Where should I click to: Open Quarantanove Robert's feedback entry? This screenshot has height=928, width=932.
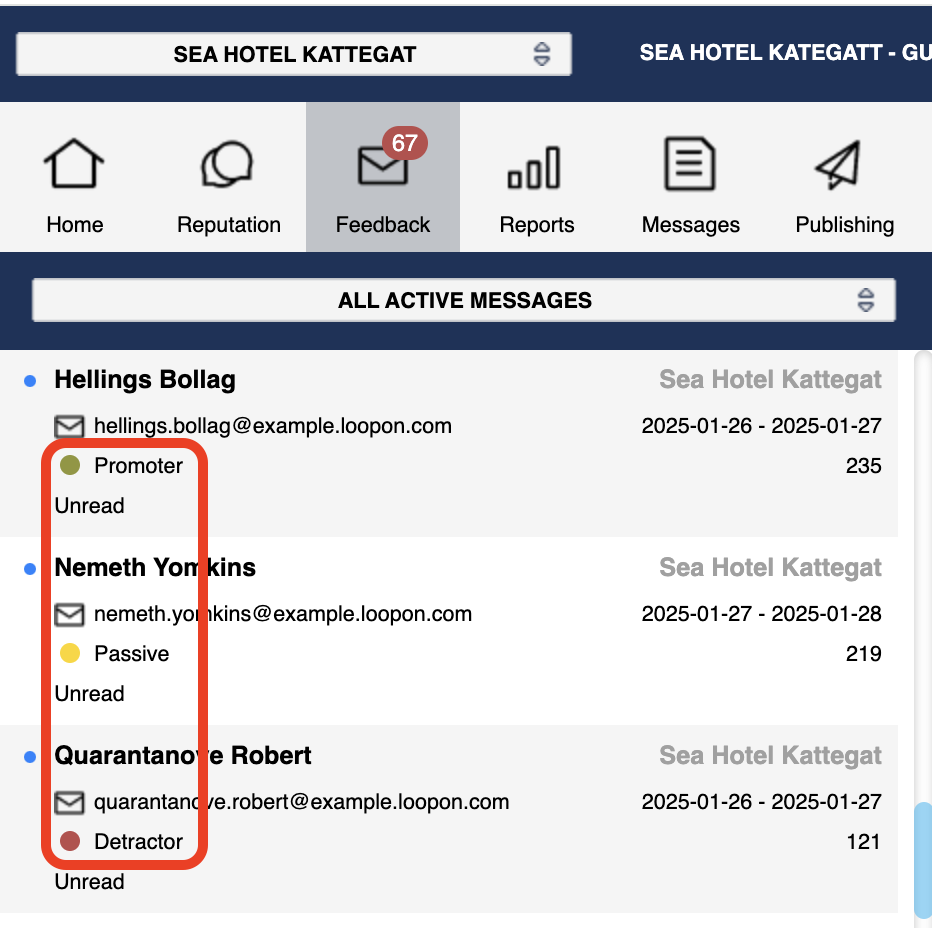[x=183, y=756]
